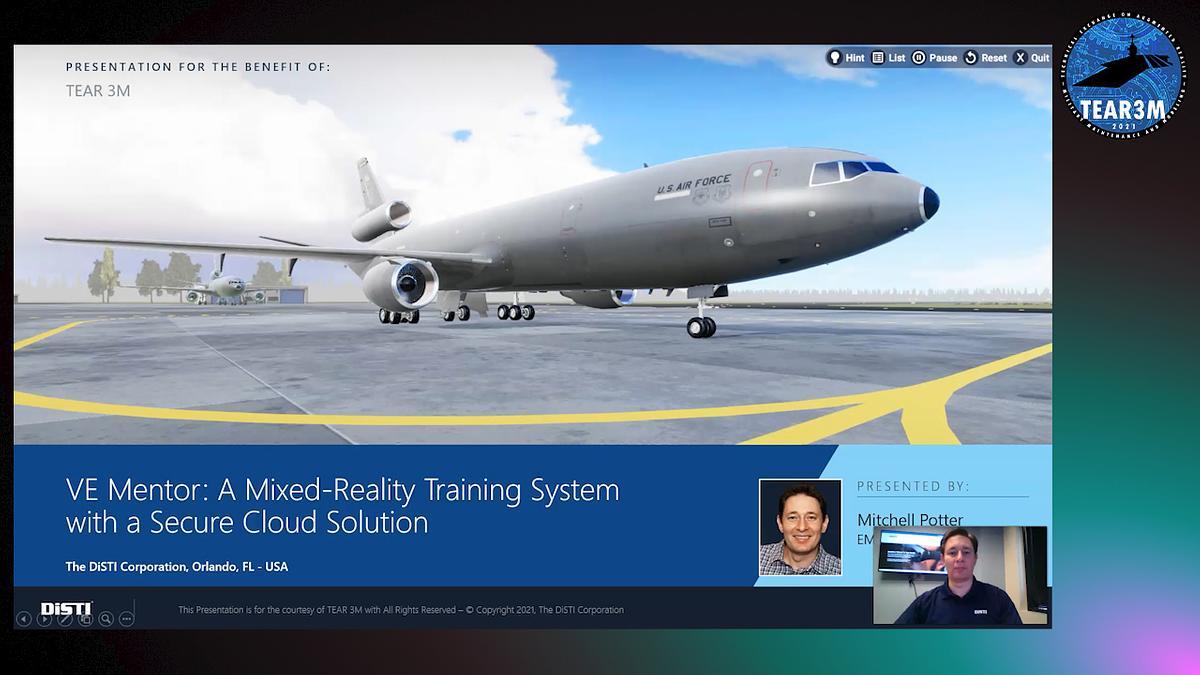Click the DiSTI logo in footer
1200x675 pixels.
66,609
